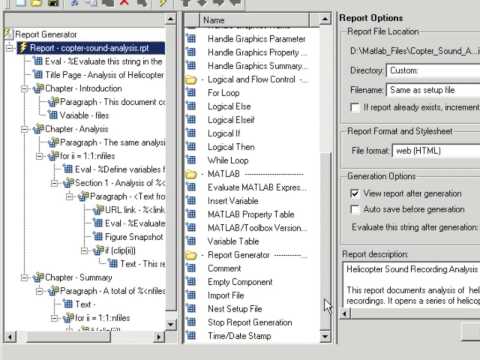Select the Empty Component list entry

240,282
